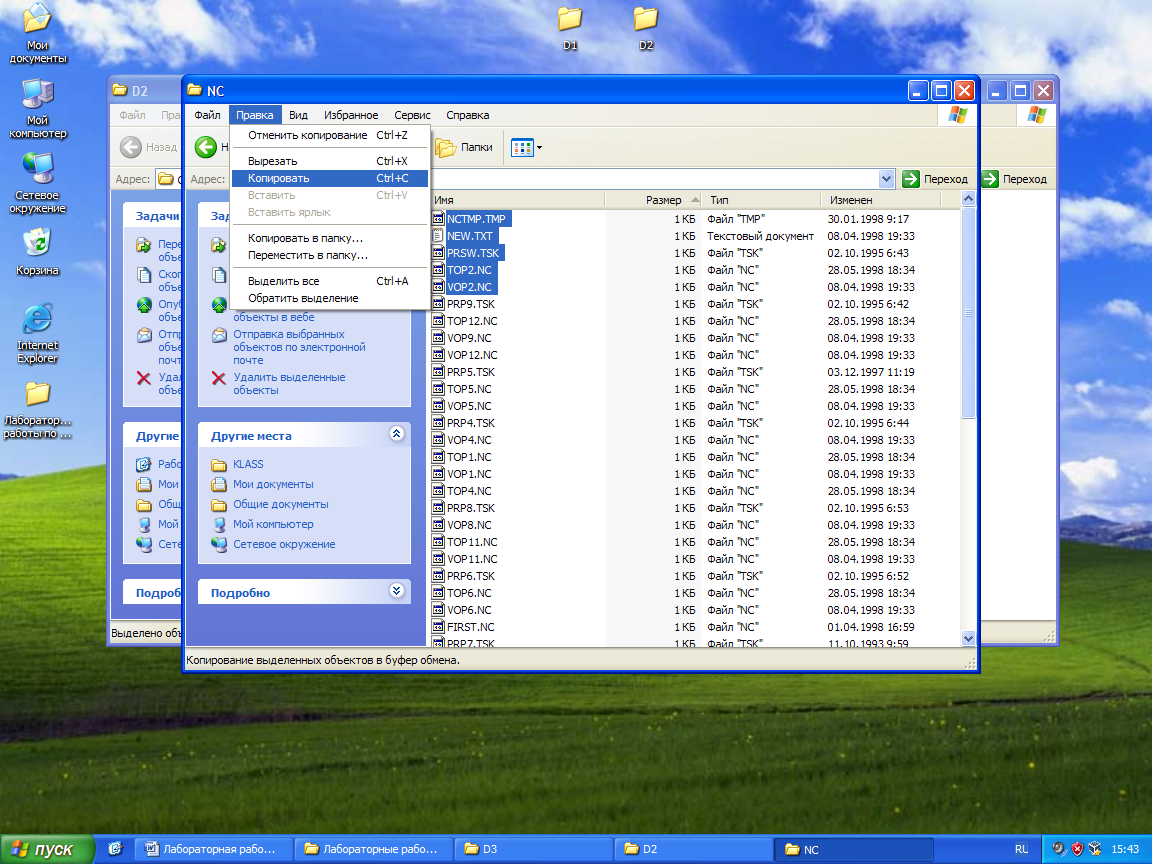Viewport: 1152px width, 864px height.
Task: Open the Избранное menu
Action: tap(351, 115)
